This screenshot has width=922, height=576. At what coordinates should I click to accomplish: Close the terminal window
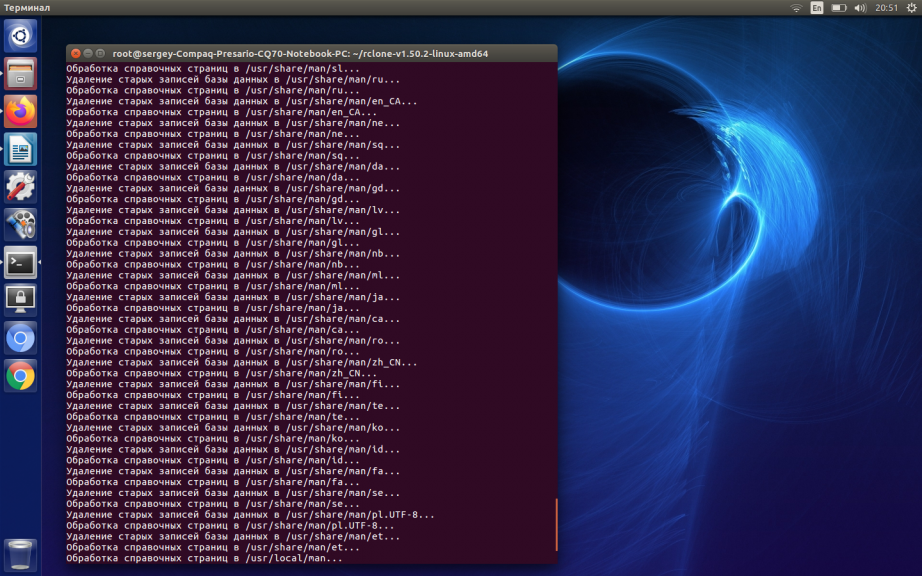[x=74, y=53]
